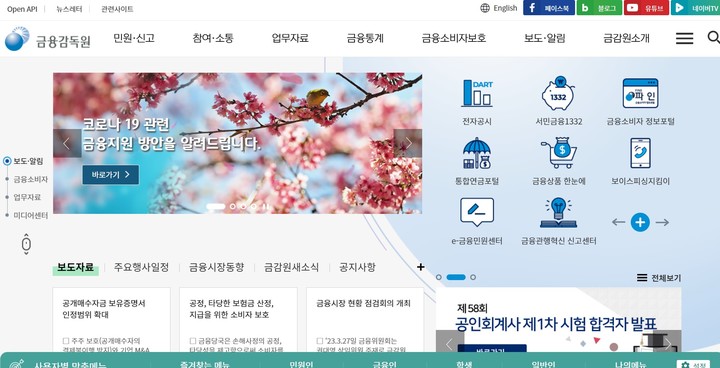Open 공개매수자금 보유증명서 인정범위 확대 article
The width and height of the screenshot is (720, 368).
coord(112,320)
